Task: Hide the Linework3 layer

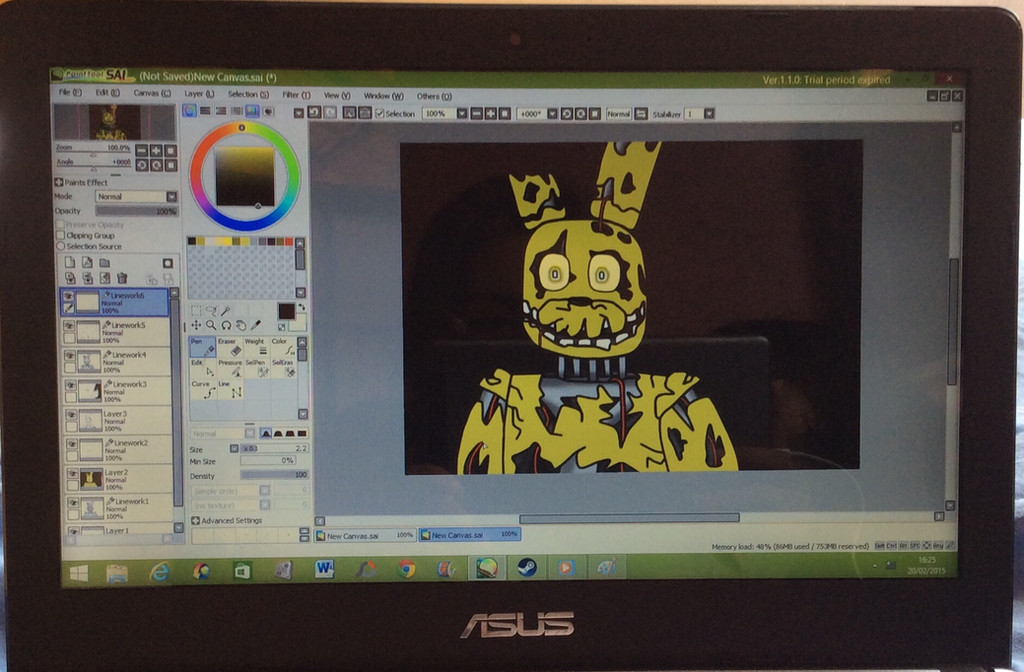Action: pos(71,385)
